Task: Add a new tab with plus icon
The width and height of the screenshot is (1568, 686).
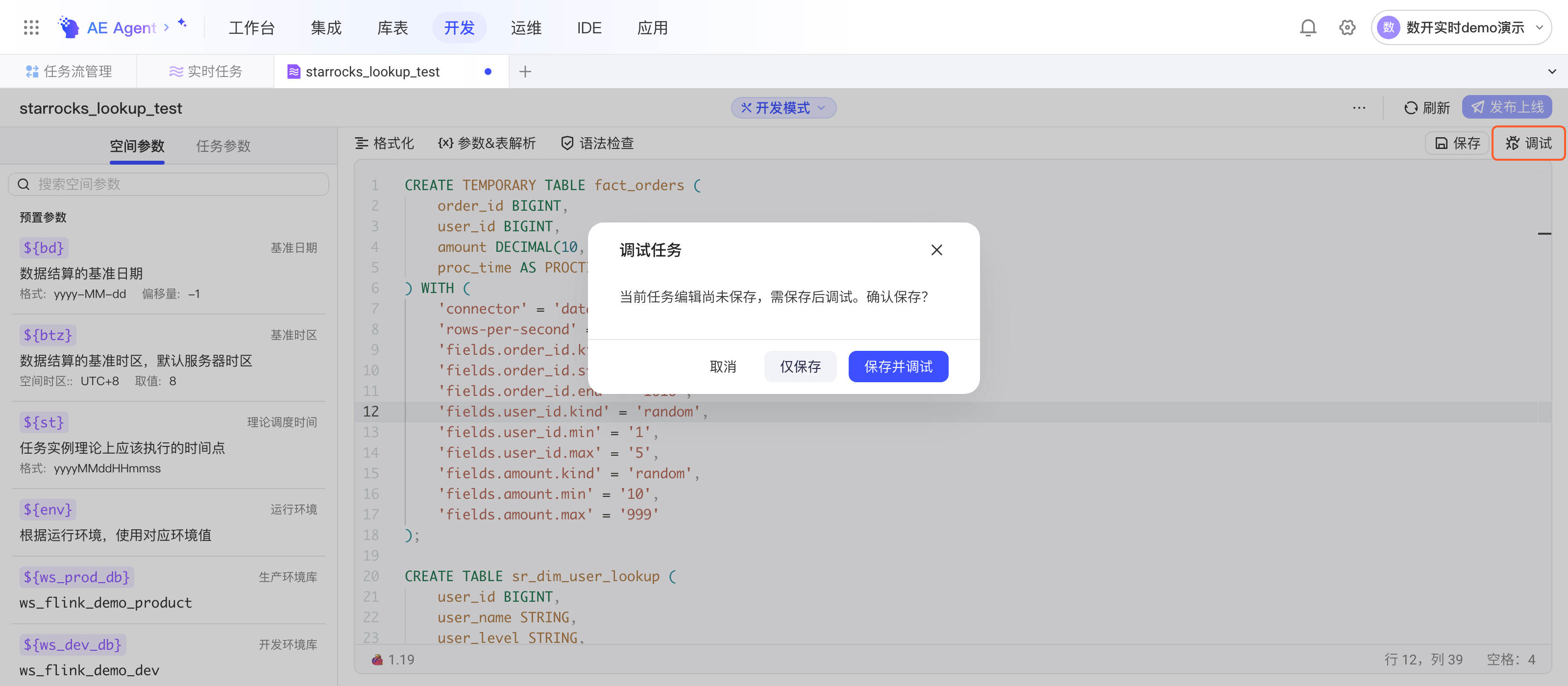Action: [525, 72]
